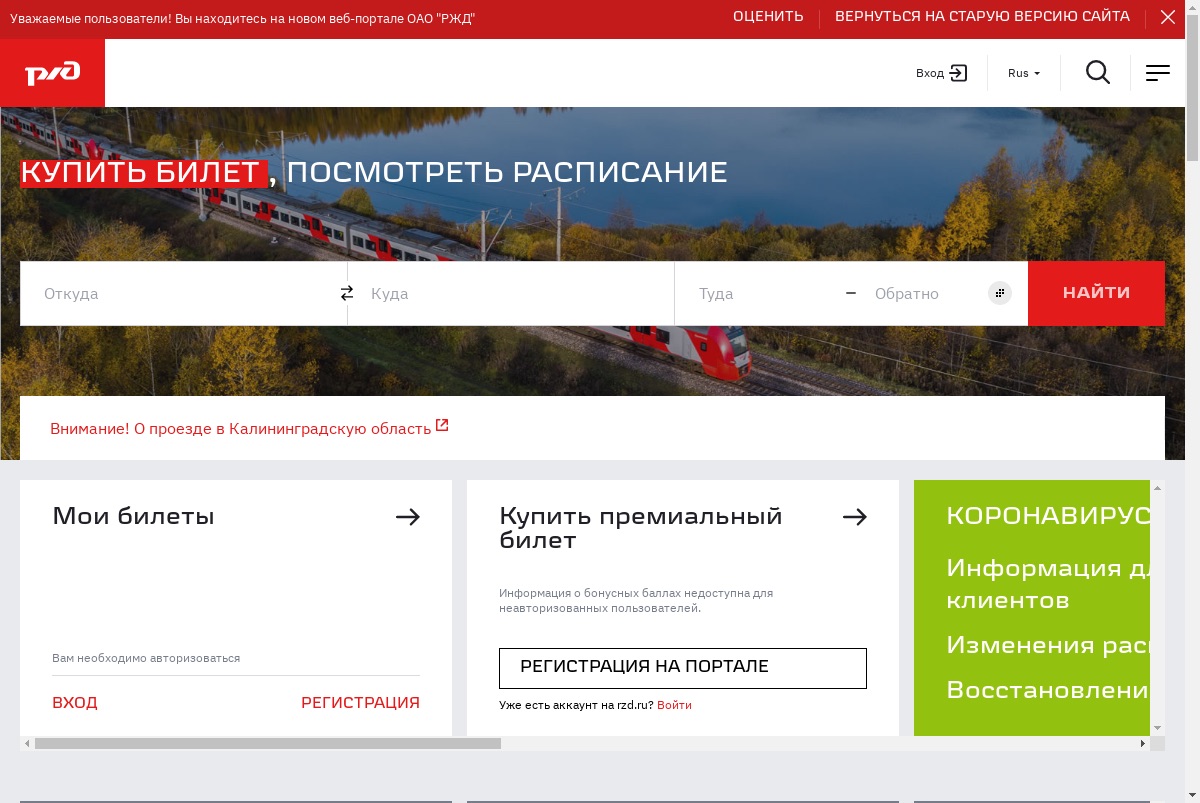Swap departure and destination stations

347,293
